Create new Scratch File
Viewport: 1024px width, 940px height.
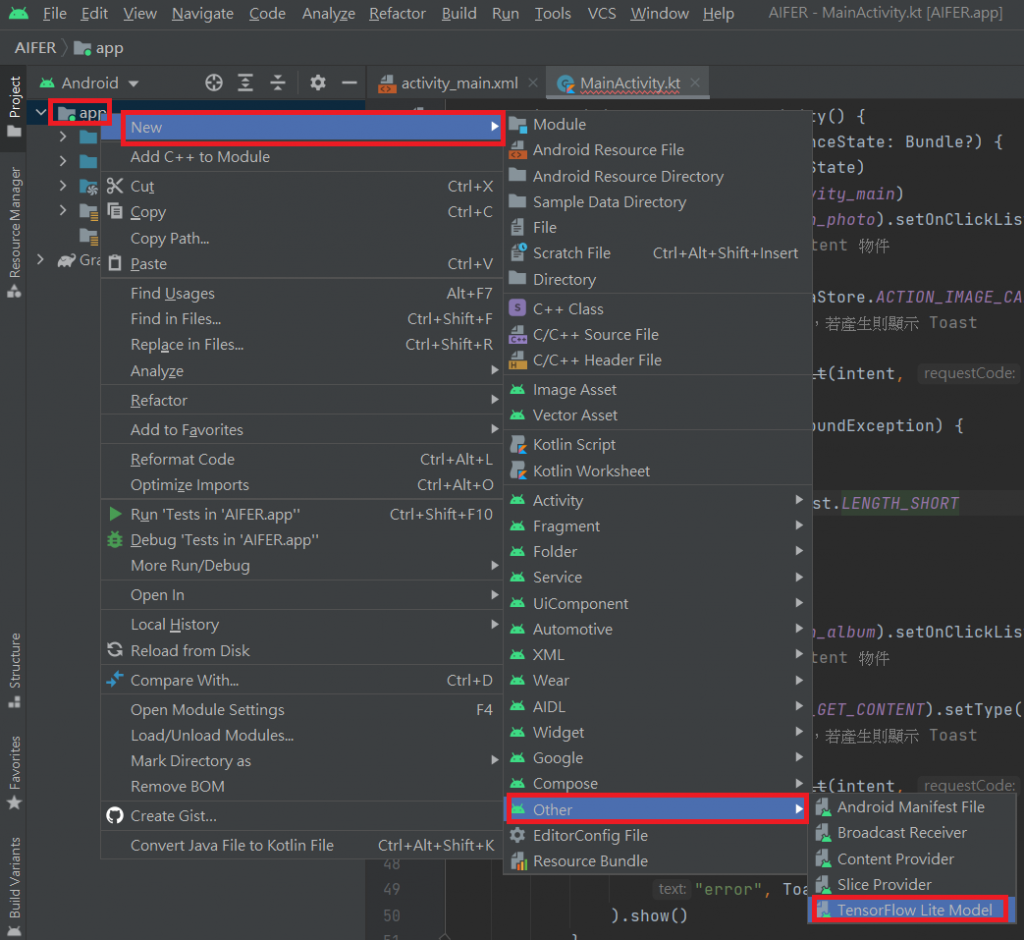[657, 253]
